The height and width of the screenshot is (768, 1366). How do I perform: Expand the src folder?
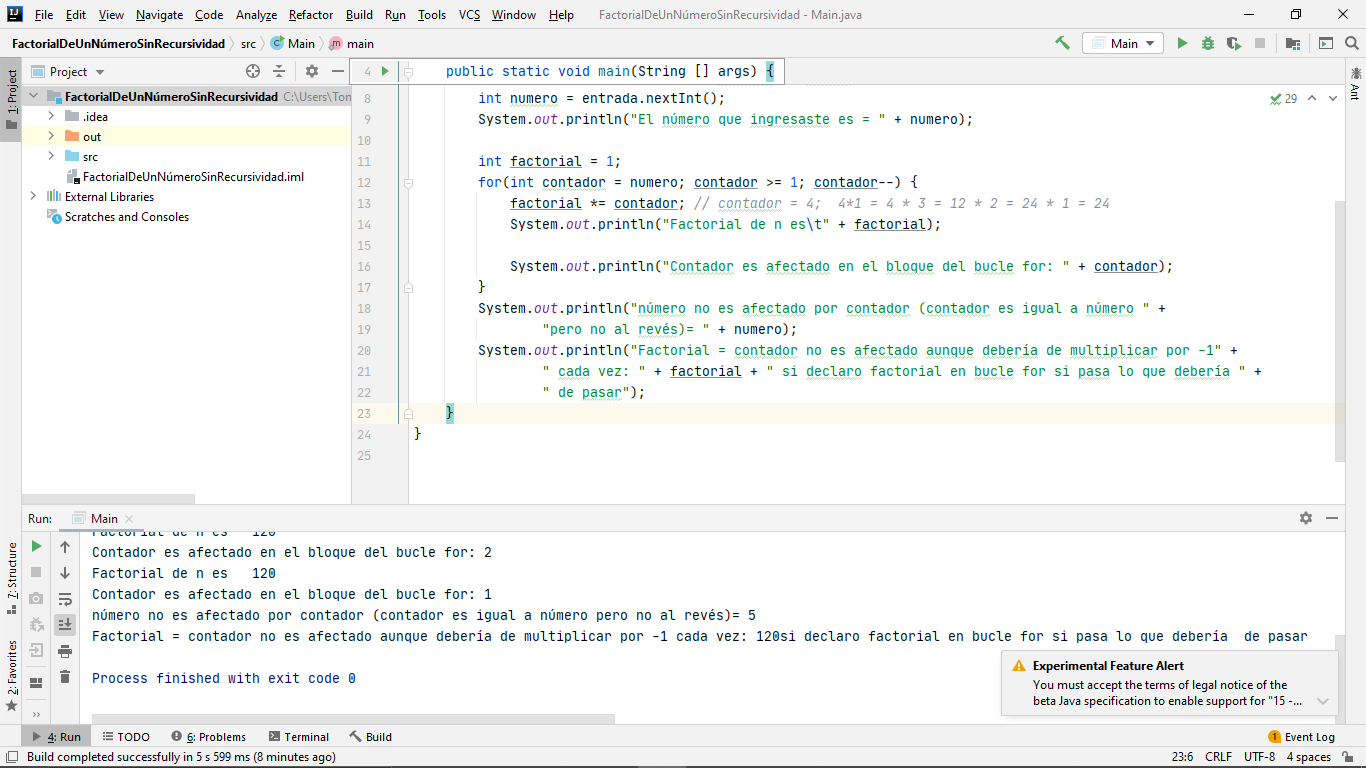tap(52, 157)
